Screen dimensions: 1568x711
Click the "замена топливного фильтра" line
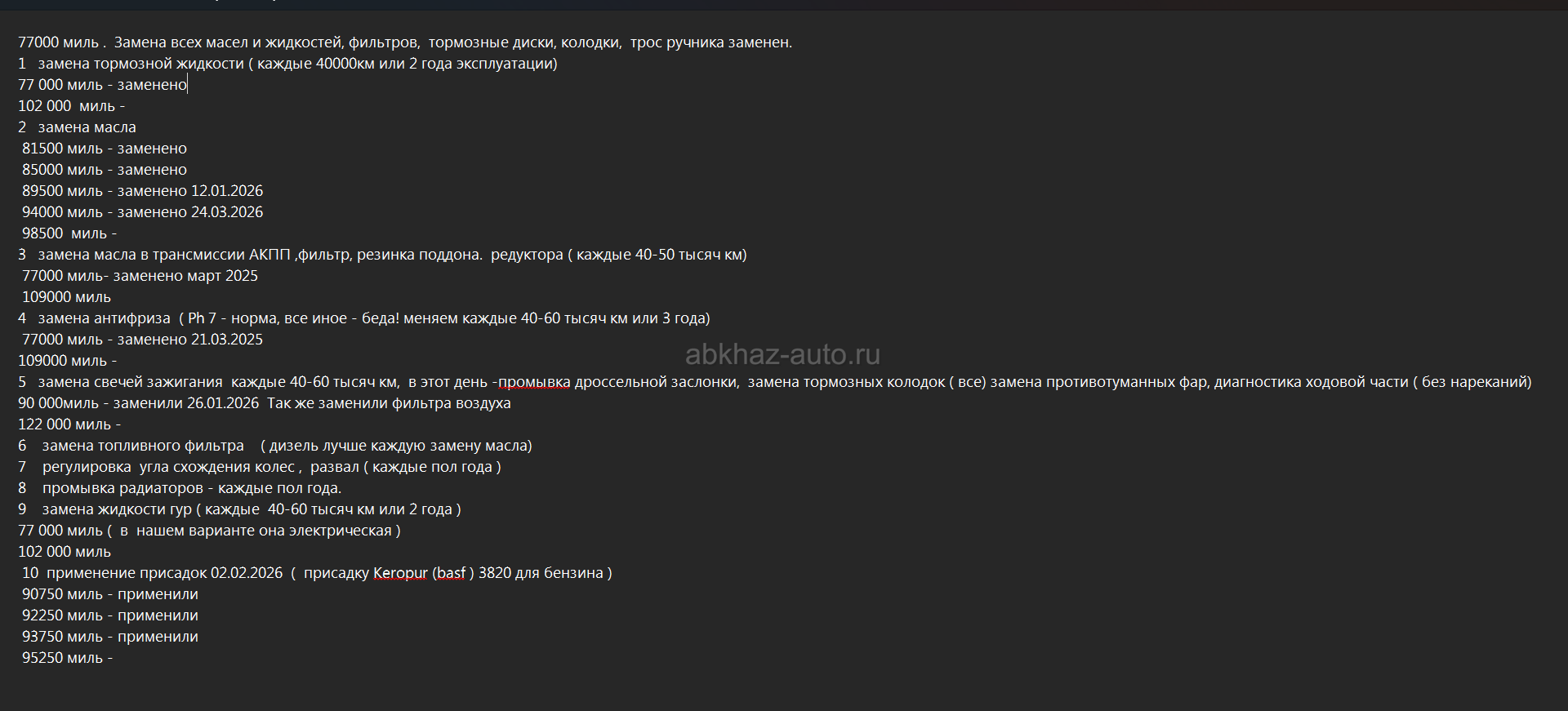[x=143, y=446]
